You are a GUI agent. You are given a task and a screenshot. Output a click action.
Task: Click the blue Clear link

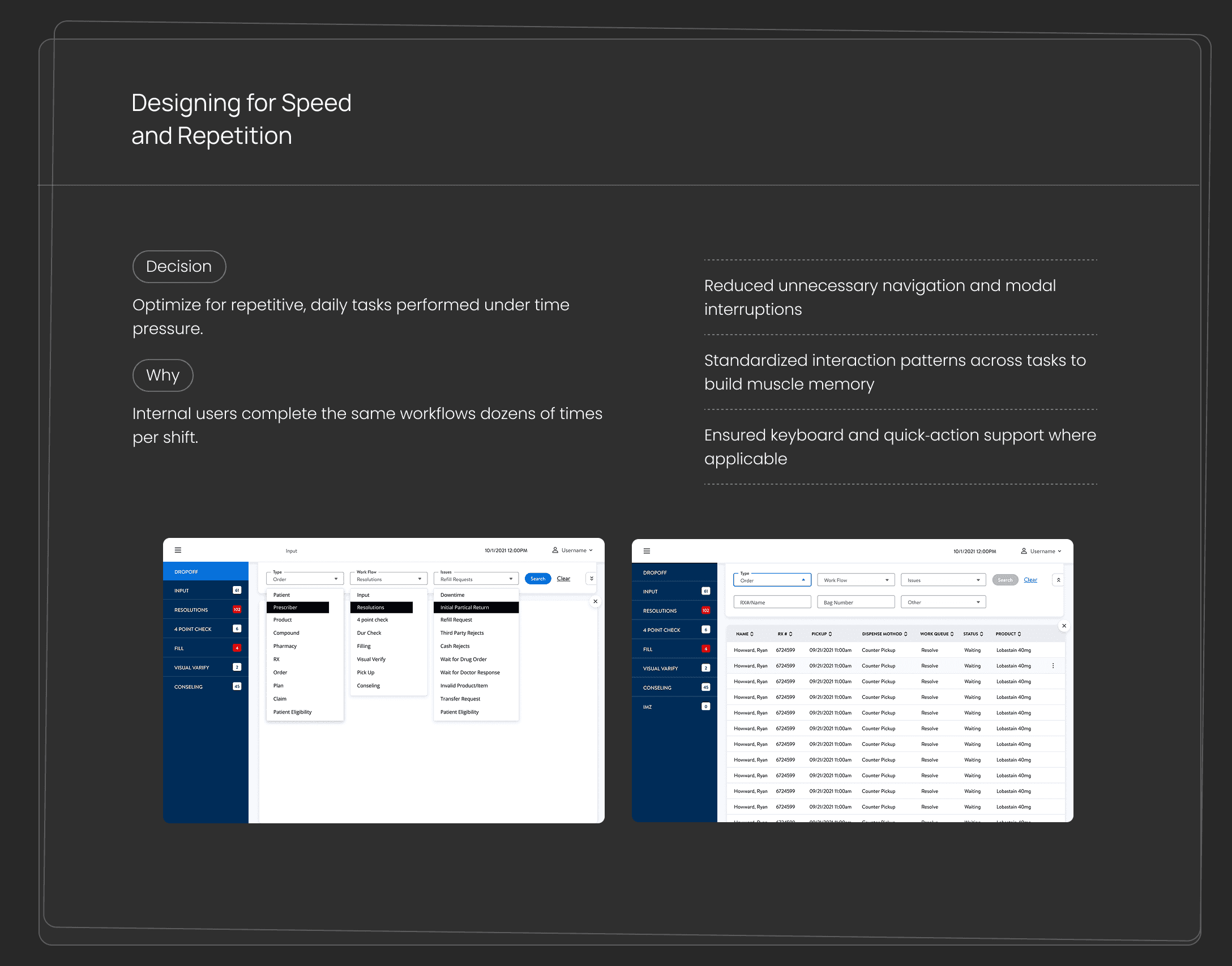1030,580
